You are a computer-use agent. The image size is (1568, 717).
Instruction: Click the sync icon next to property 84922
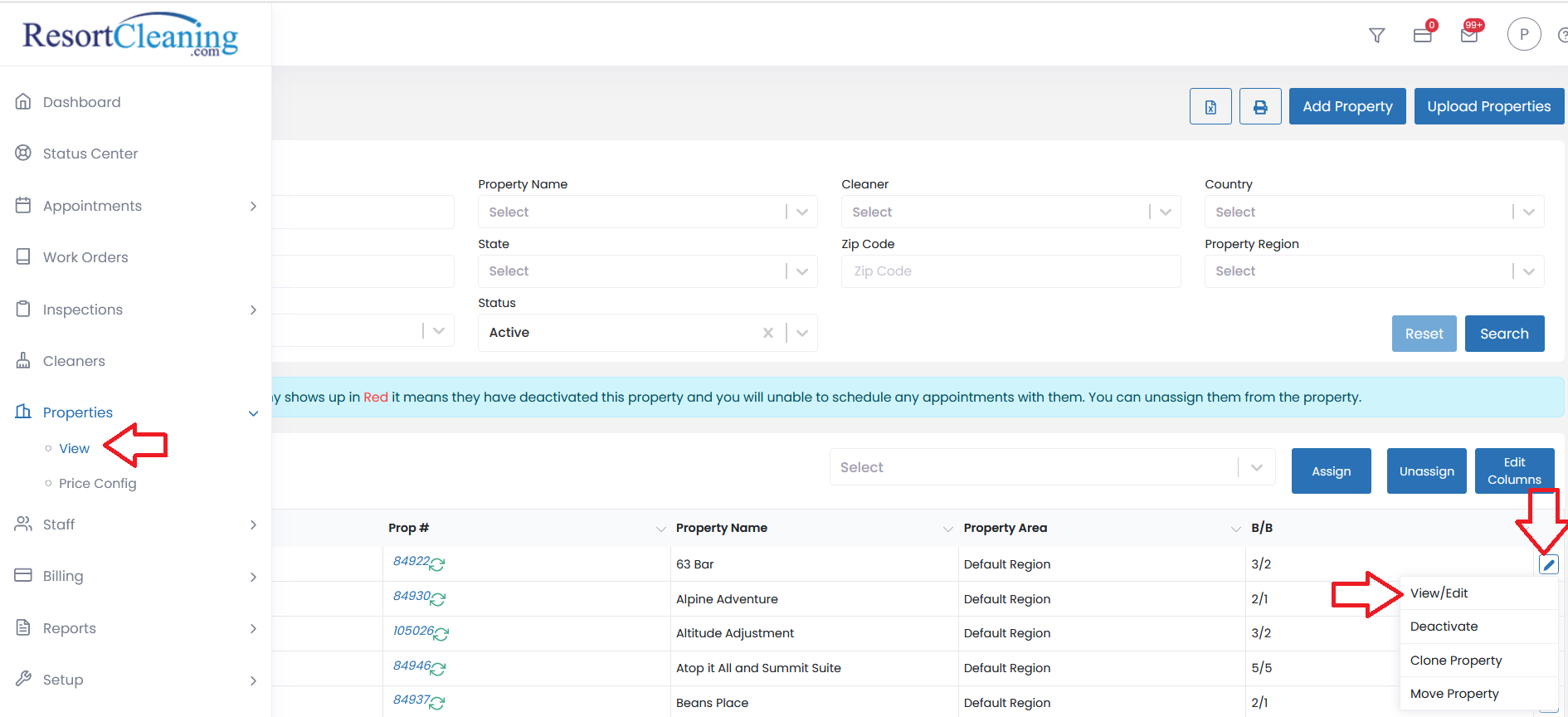[438, 564]
